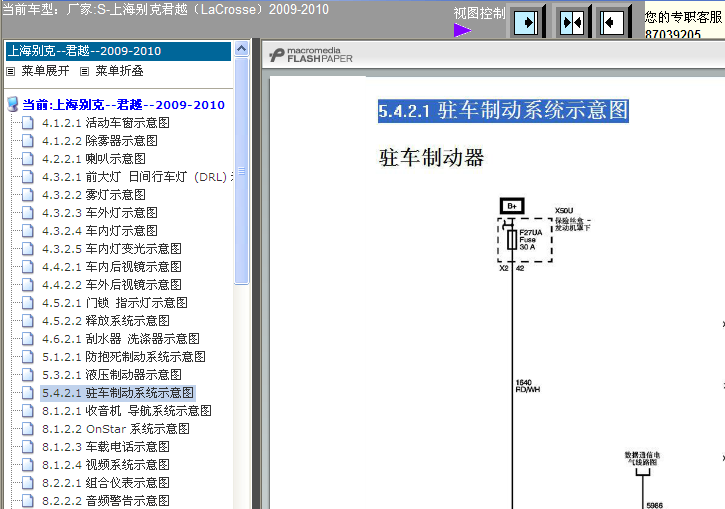This screenshot has height=509, width=725.
Task: Click the tree panel scroll-up arrow
Action: coord(241,49)
